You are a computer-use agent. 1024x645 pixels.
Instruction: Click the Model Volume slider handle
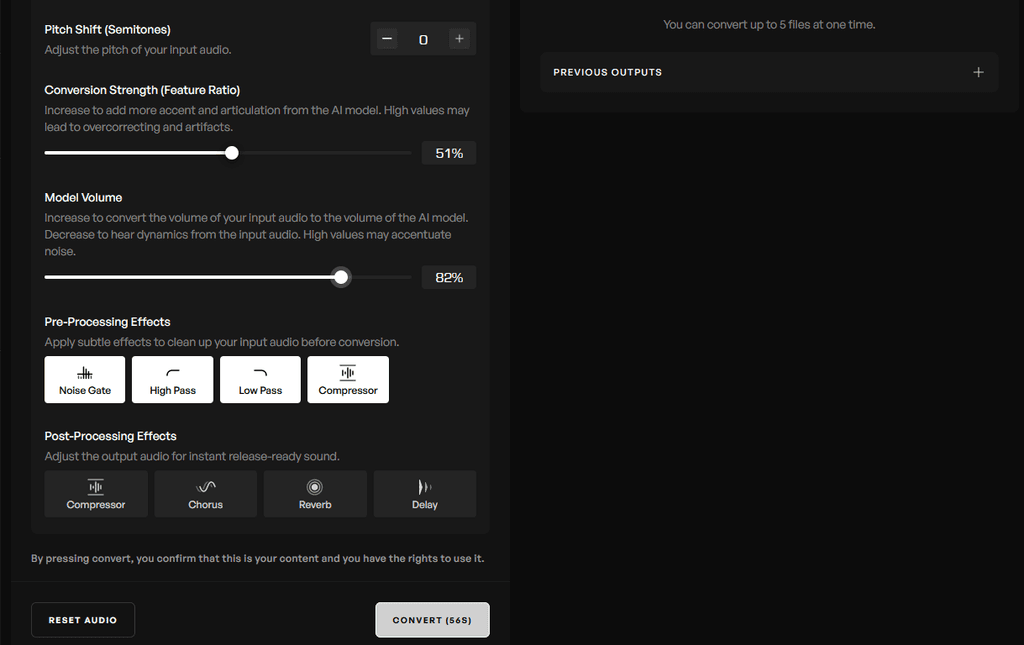coord(340,277)
